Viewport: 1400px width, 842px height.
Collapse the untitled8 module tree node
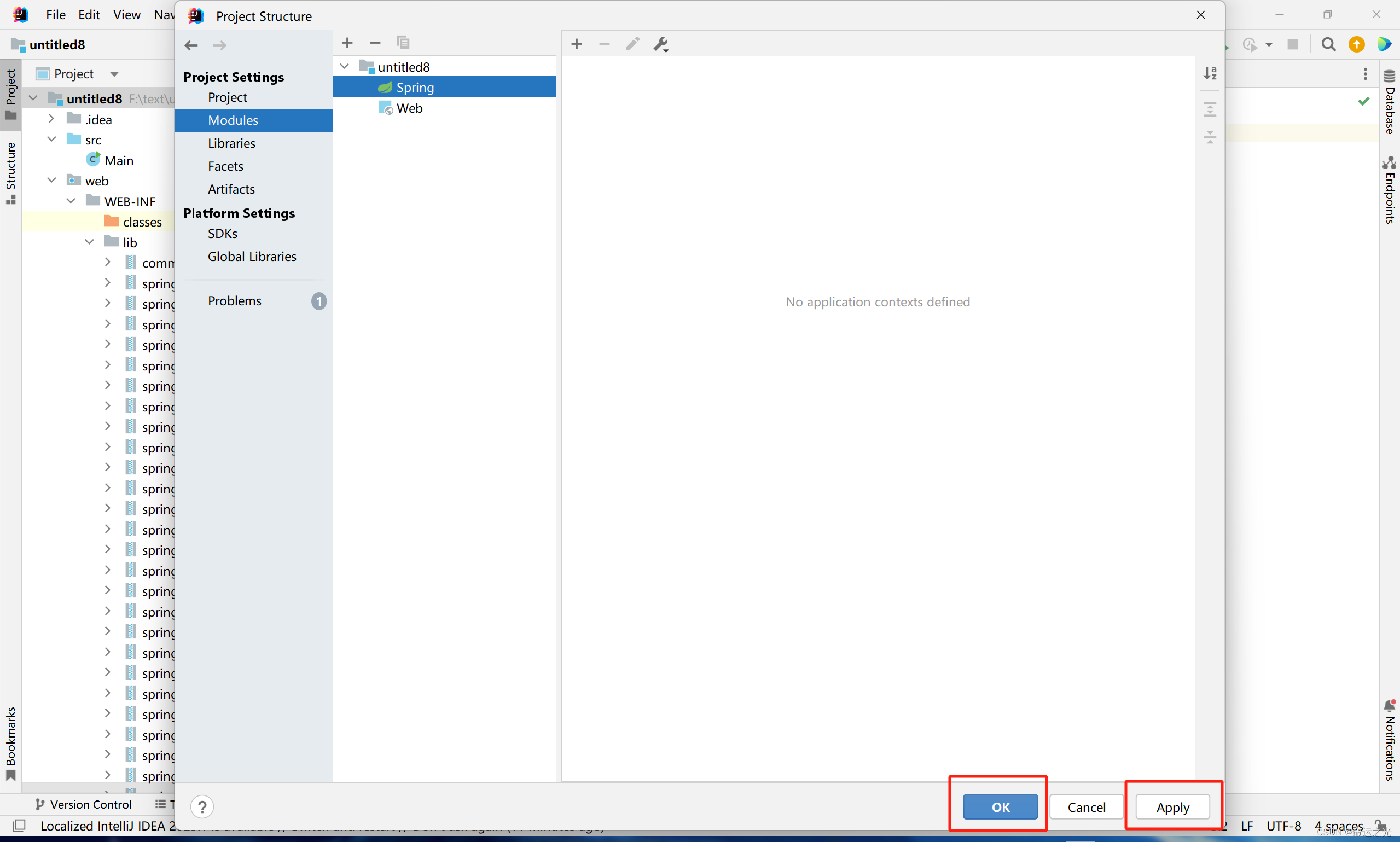click(344, 66)
